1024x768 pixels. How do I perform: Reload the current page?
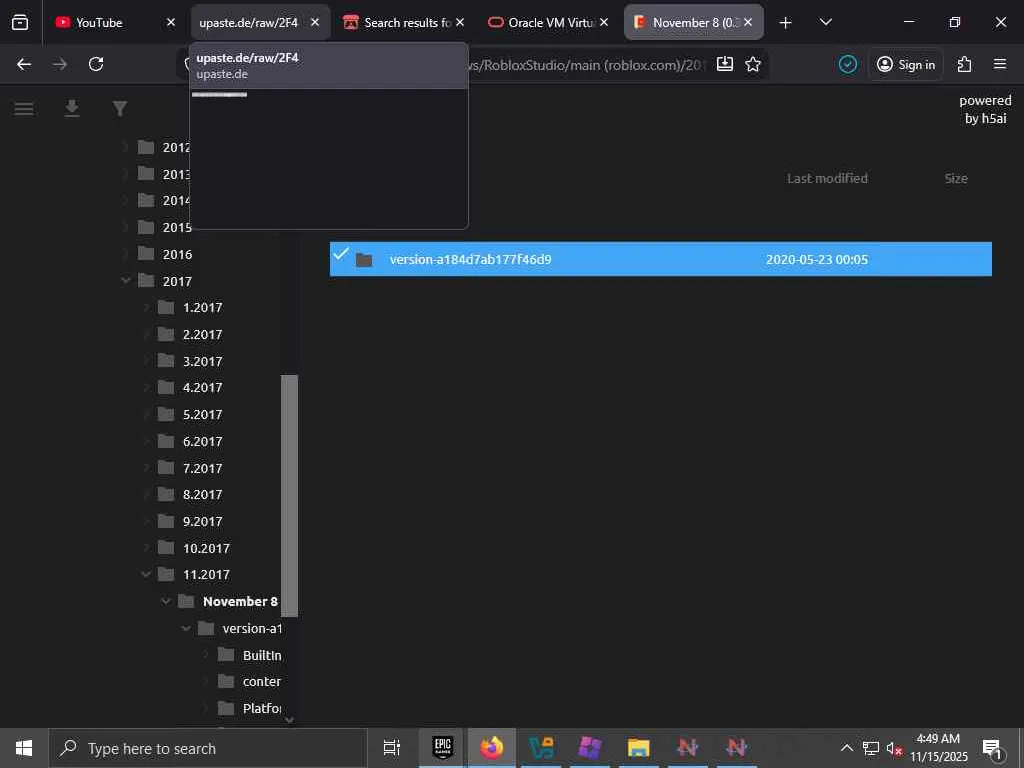click(96, 64)
